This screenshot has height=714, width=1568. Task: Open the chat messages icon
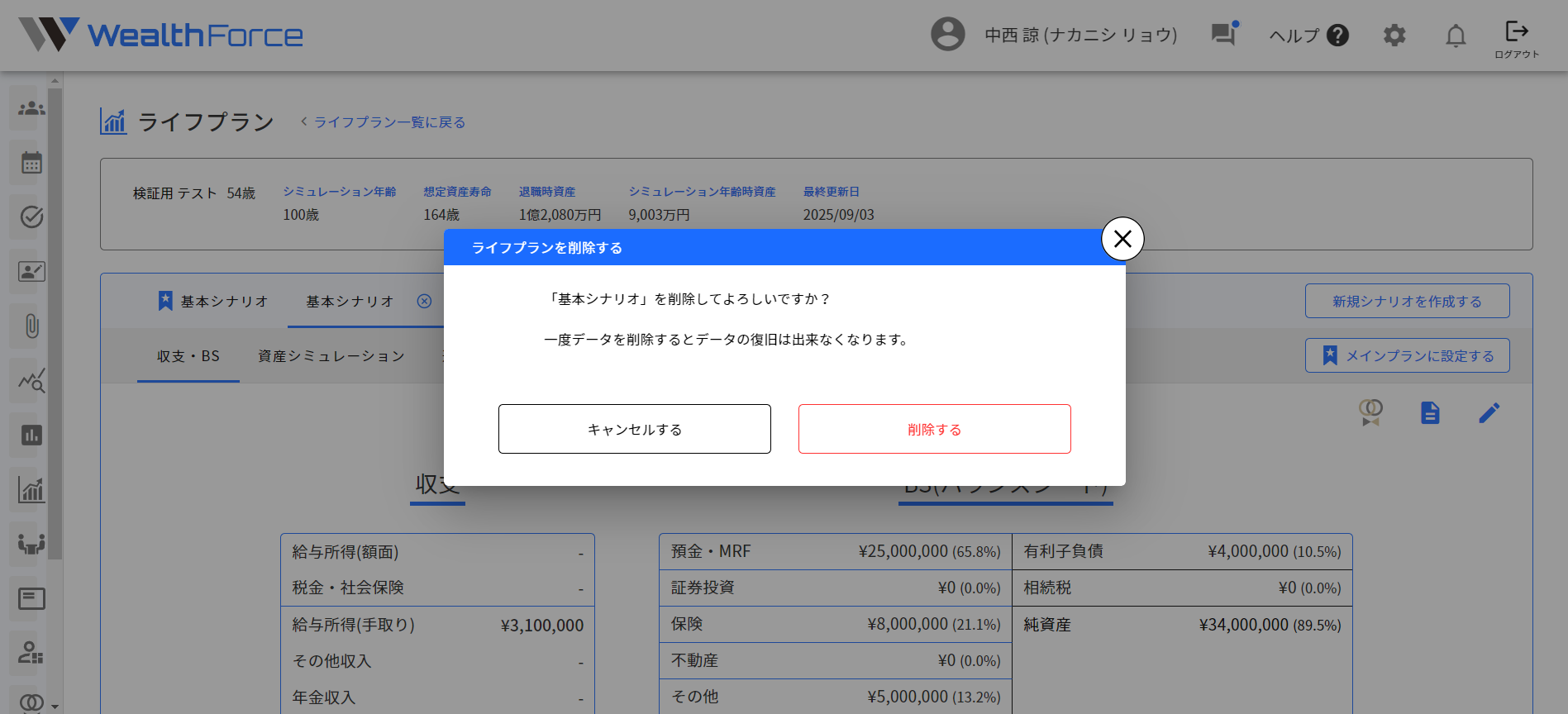point(1224,34)
